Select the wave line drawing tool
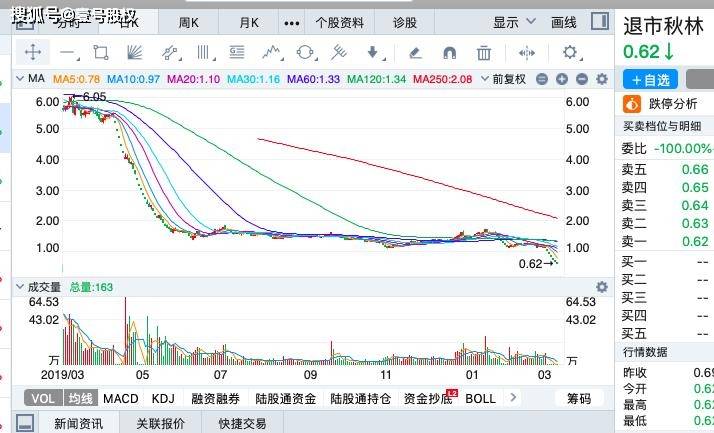The image size is (714, 433). pyautogui.click(x=272, y=53)
